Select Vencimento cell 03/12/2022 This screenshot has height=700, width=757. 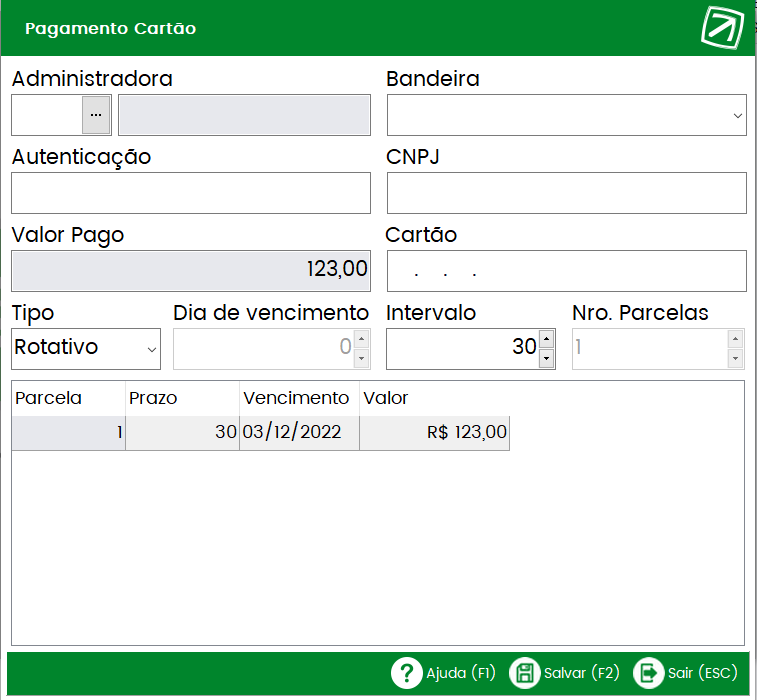tap(299, 433)
